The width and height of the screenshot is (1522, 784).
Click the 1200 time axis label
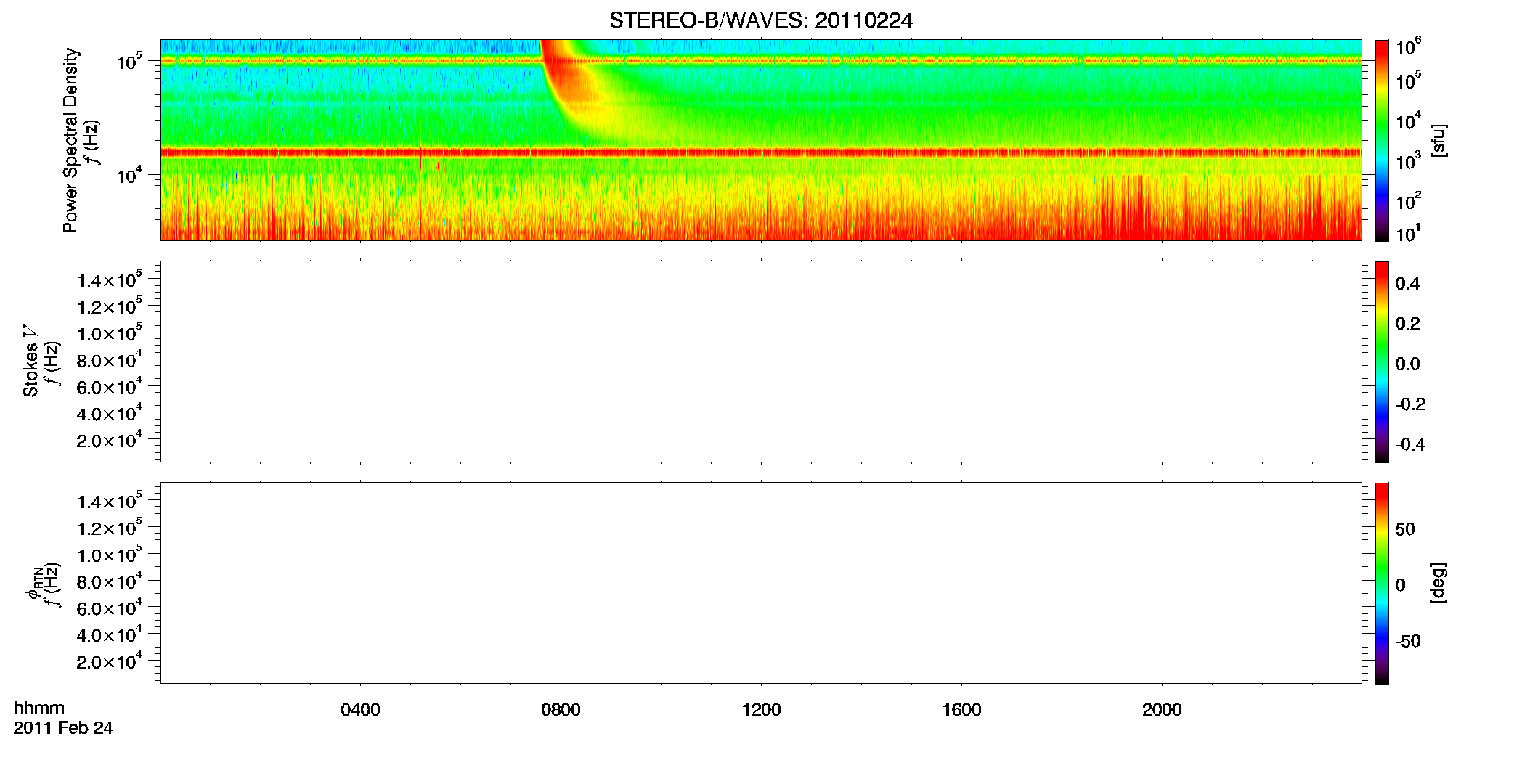click(x=761, y=710)
